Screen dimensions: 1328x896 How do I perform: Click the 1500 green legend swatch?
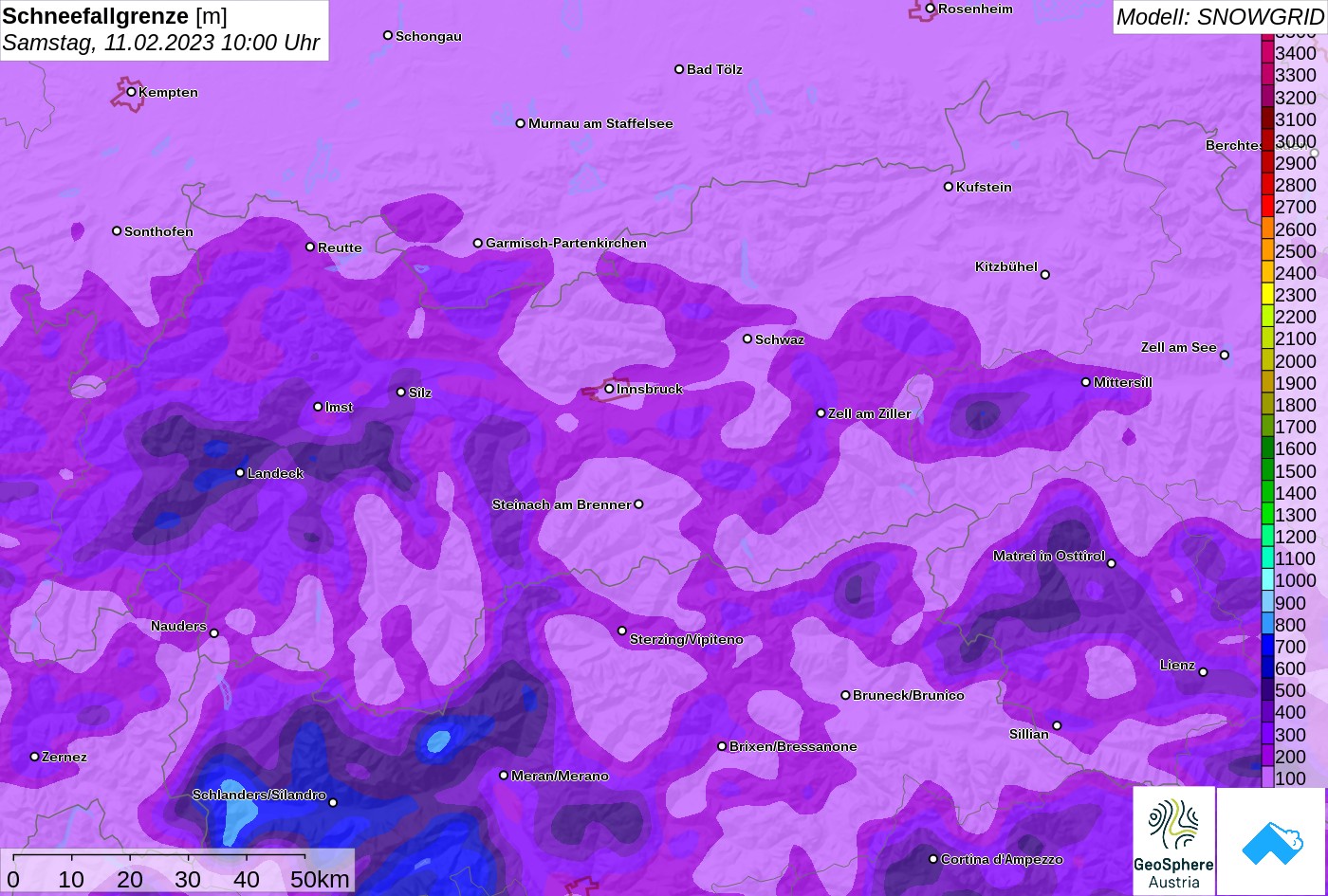1267,471
